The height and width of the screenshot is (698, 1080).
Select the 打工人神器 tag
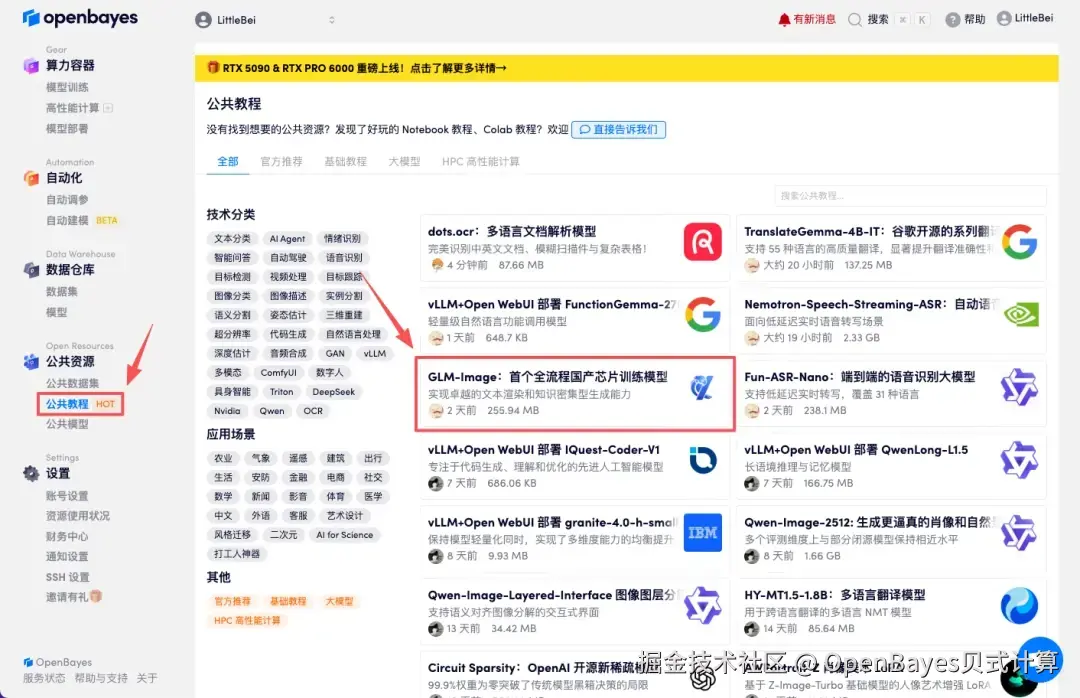[x=236, y=554]
